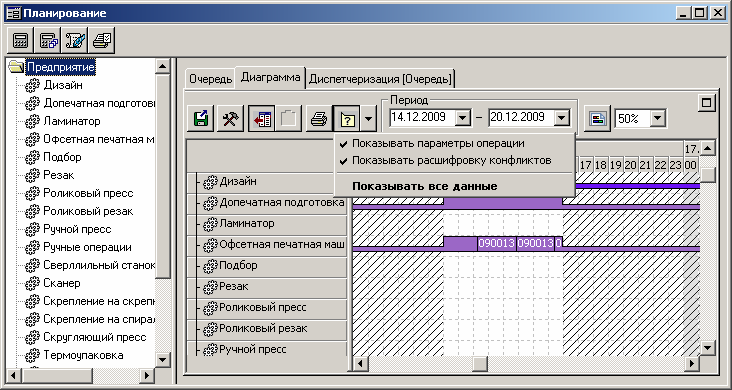This screenshot has width=732, height=390.
Task: Click the red arrow list toolbar button
Action: point(261,119)
